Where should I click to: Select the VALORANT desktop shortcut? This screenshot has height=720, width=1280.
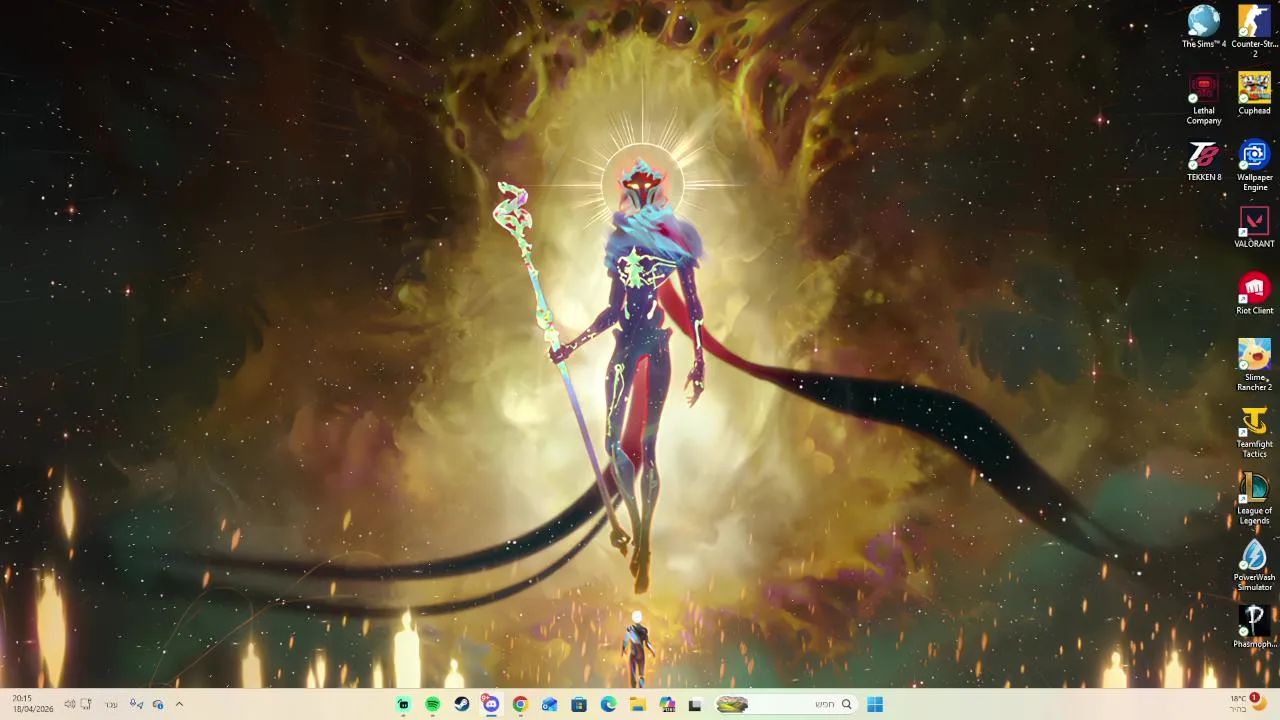[1254, 228]
